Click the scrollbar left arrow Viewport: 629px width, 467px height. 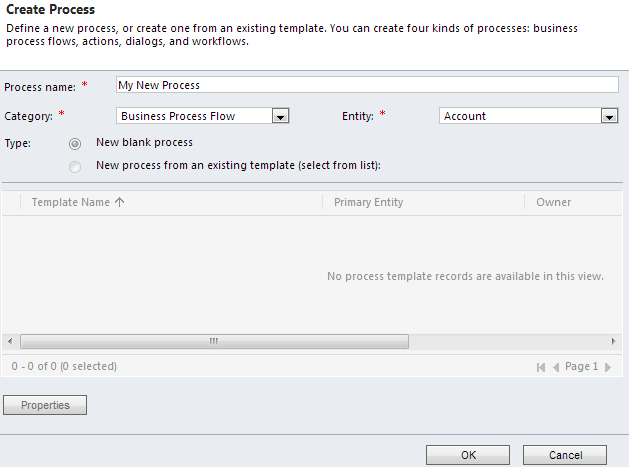(10, 341)
